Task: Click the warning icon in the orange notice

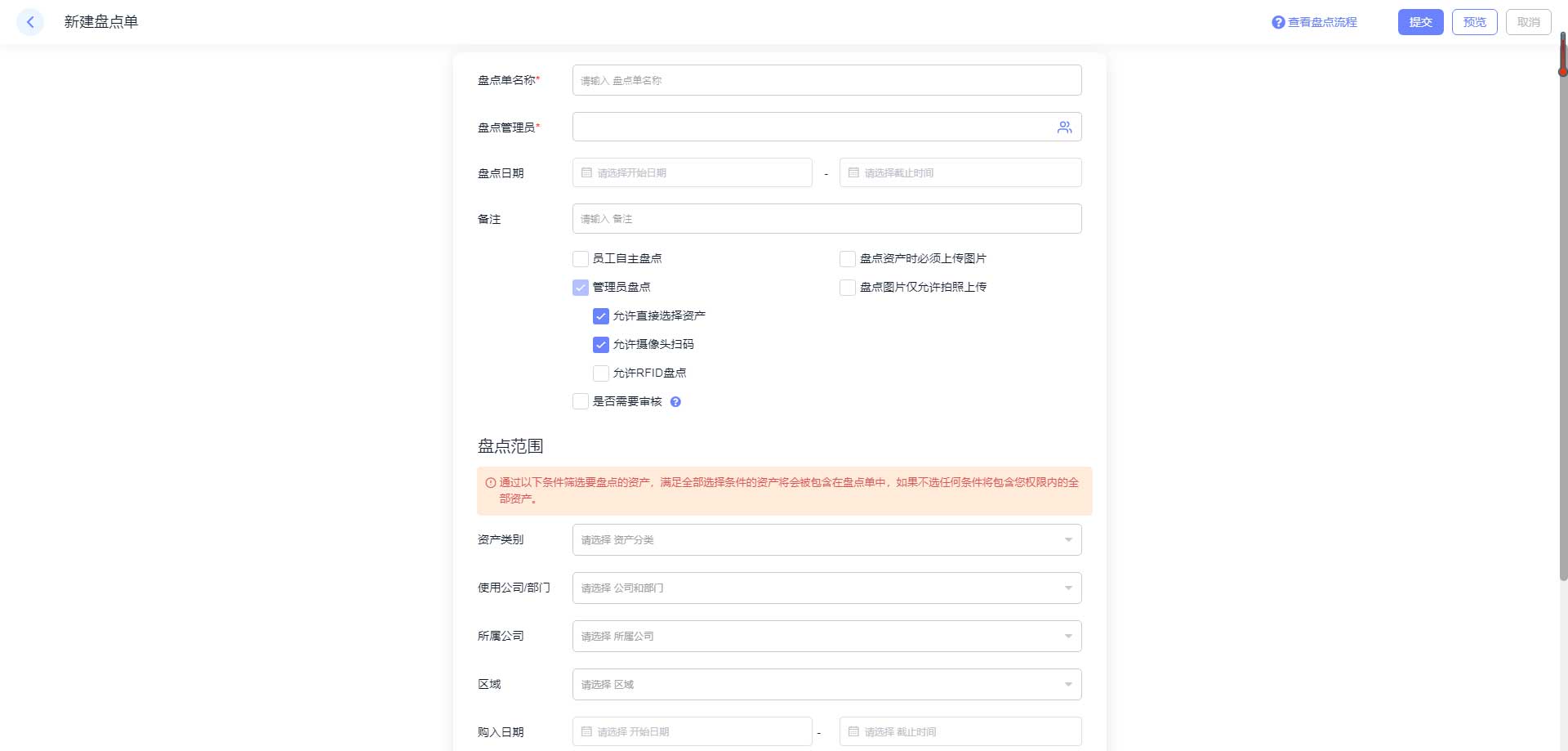Action: coord(488,484)
